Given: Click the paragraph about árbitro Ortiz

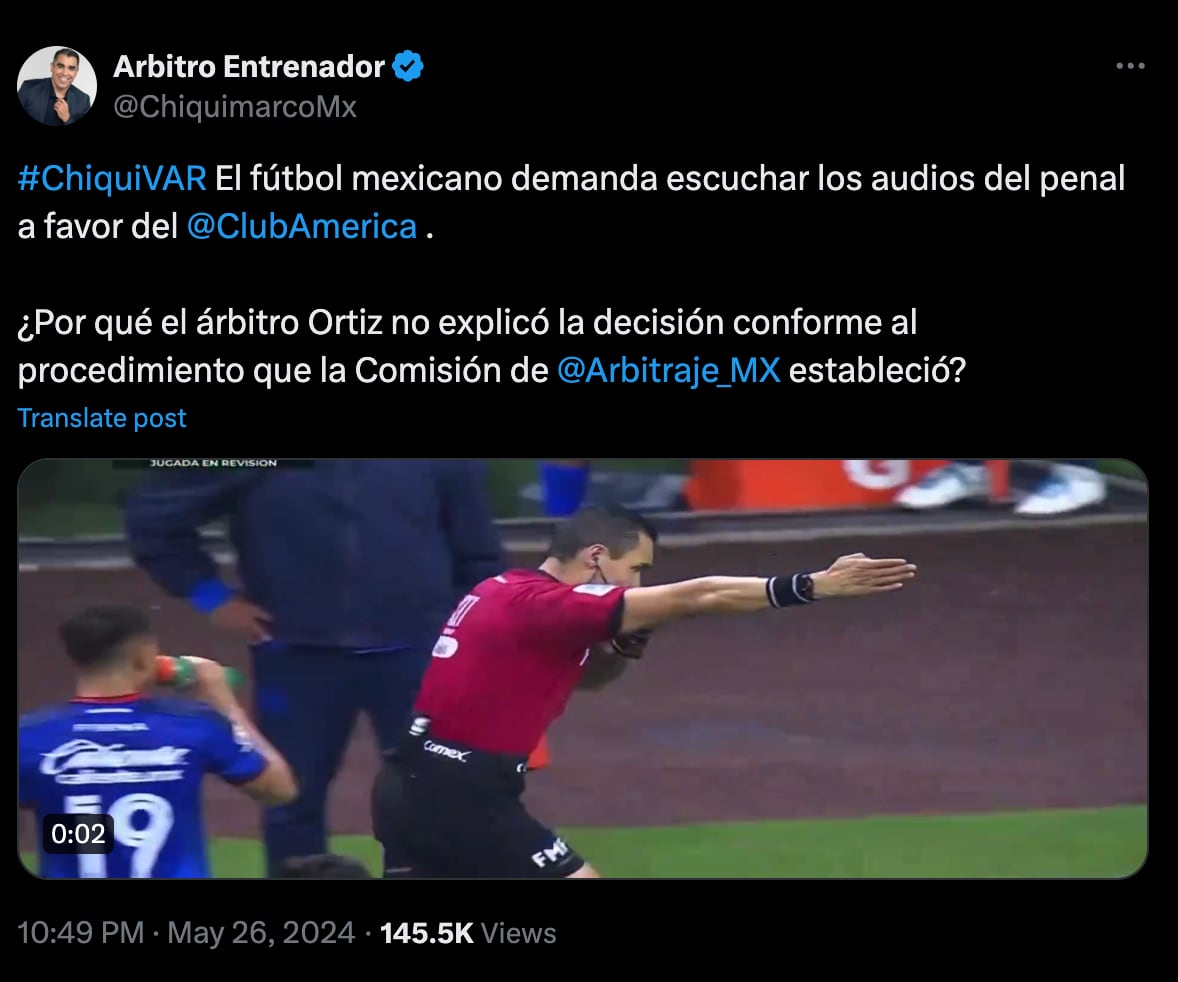Looking at the screenshot, I should click(491, 346).
